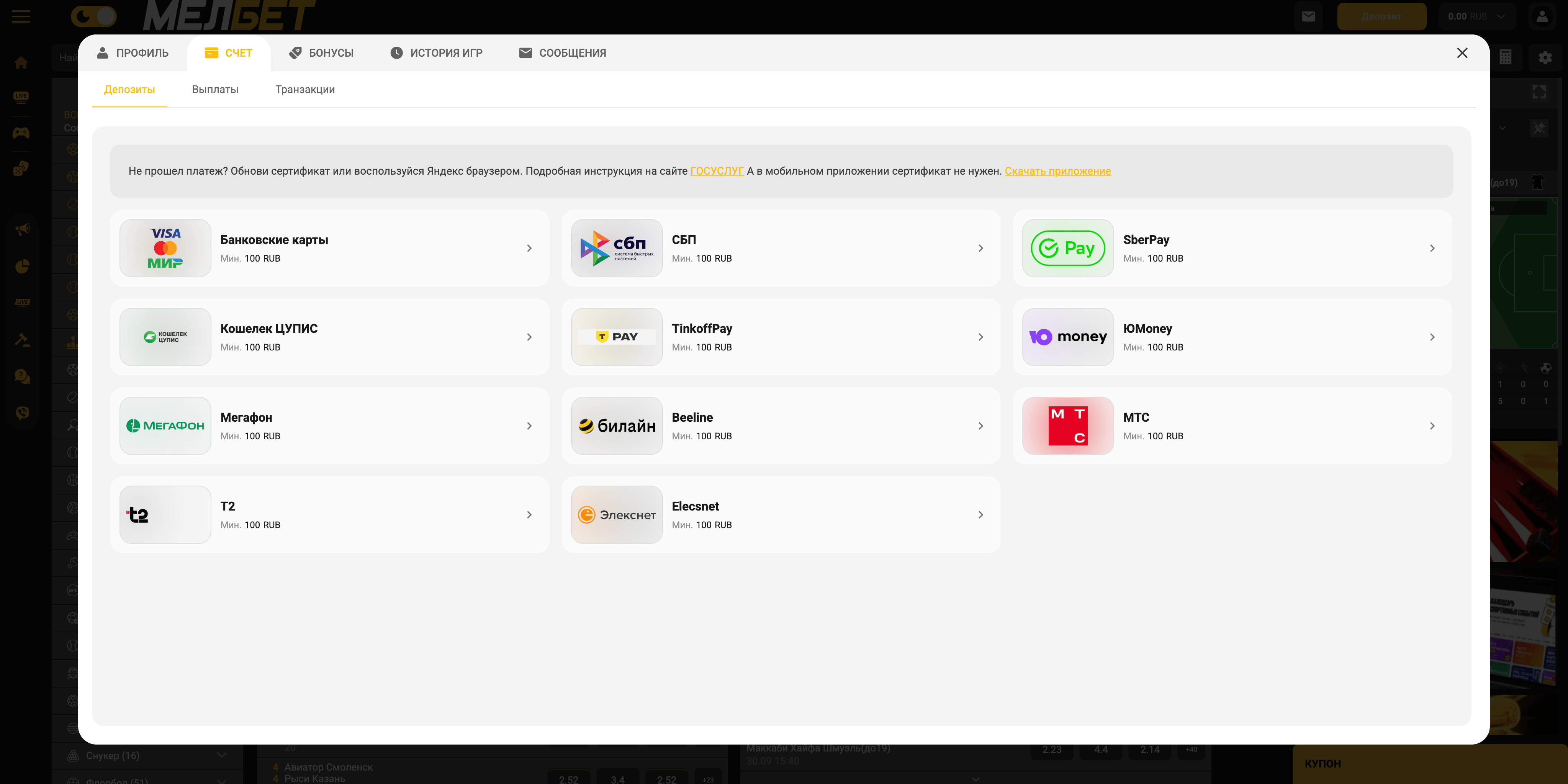This screenshot has height=784, width=1568.
Task: Click the TinkoffPay logo tile
Action: coord(616,337)
